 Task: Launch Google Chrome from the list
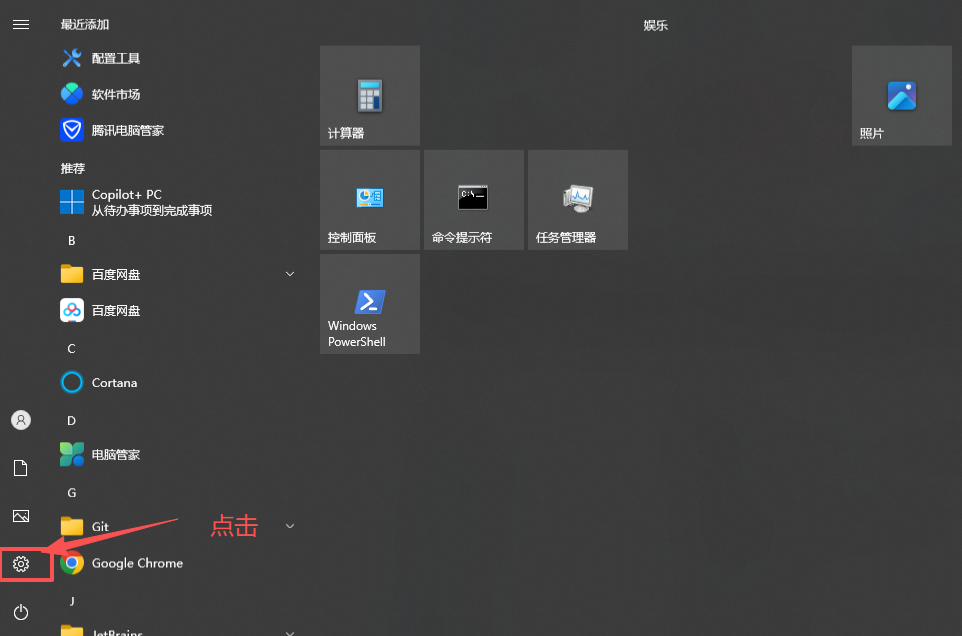click(x=136, y=563)
